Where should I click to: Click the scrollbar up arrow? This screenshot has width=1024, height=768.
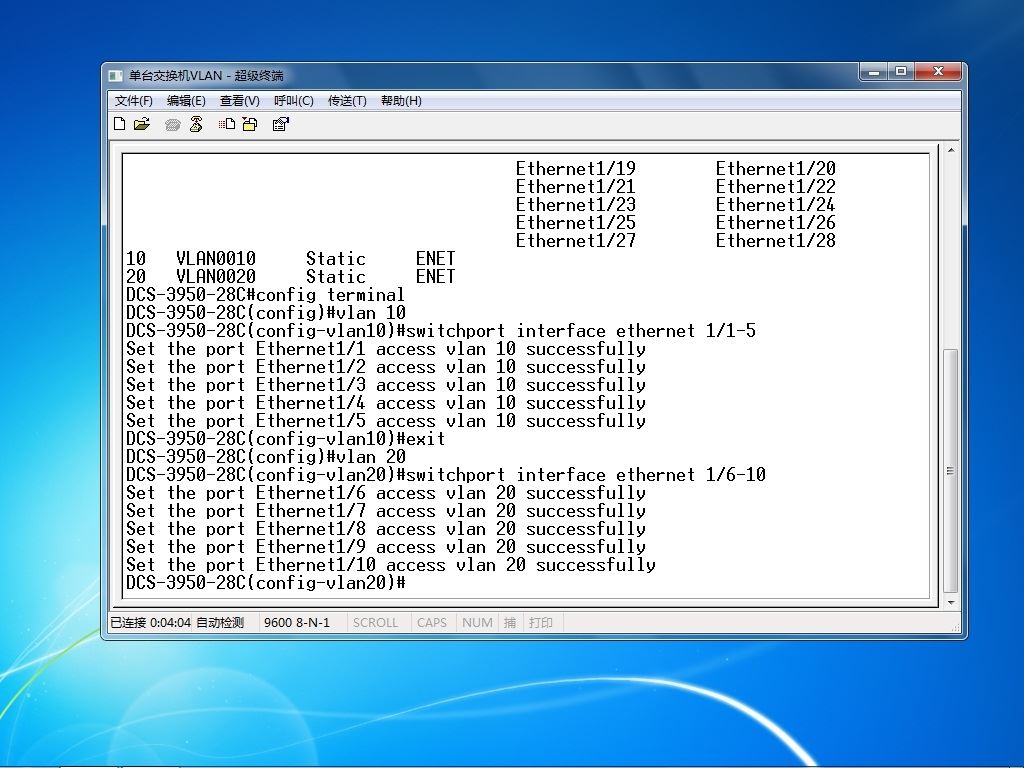point(951,150)
